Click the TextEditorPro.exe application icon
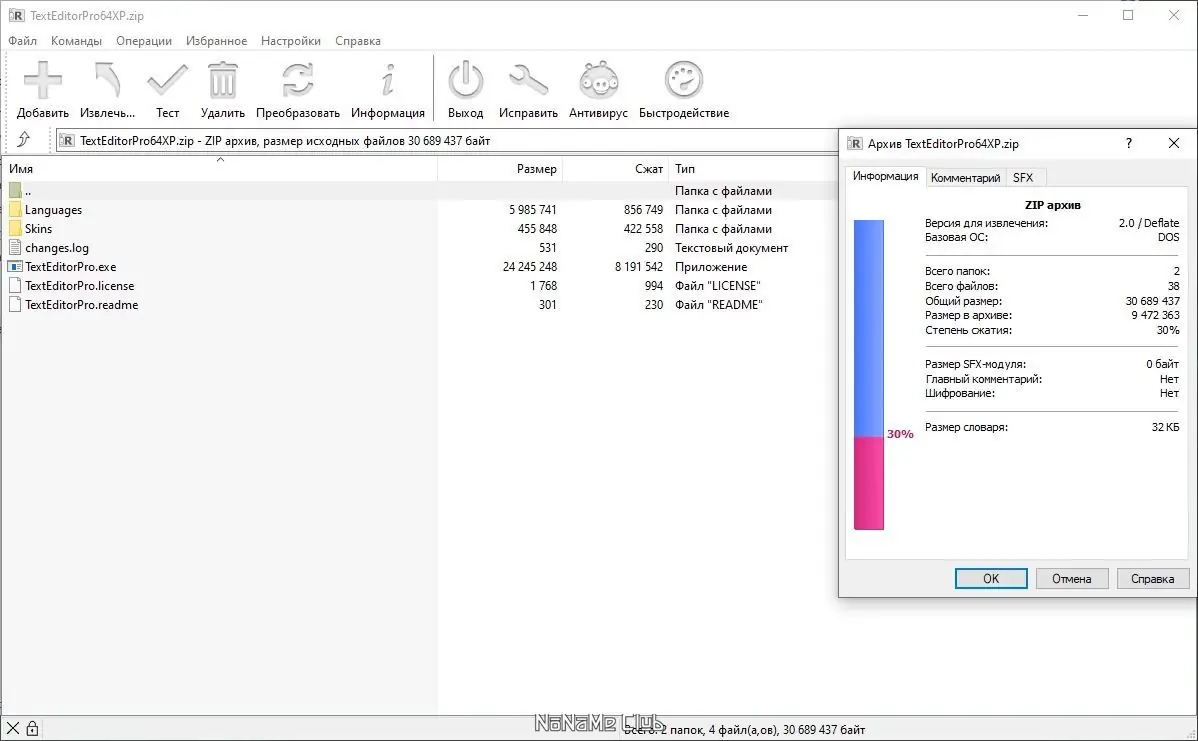 tap(15, 267)
